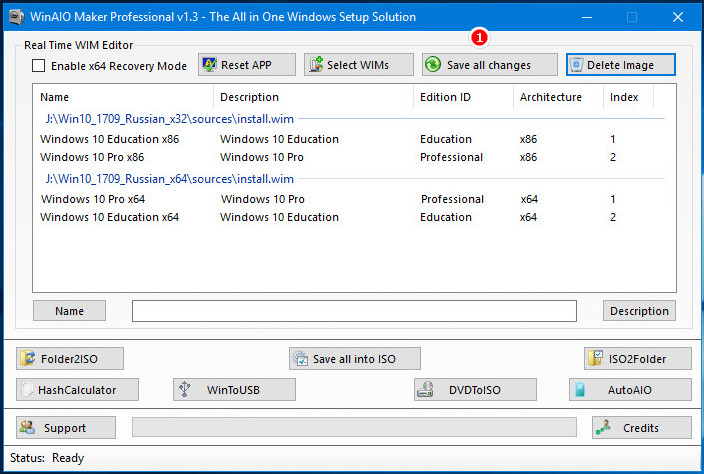704x474 pixels.
Task: Click the Description button below the list
Action: [639, 311]
